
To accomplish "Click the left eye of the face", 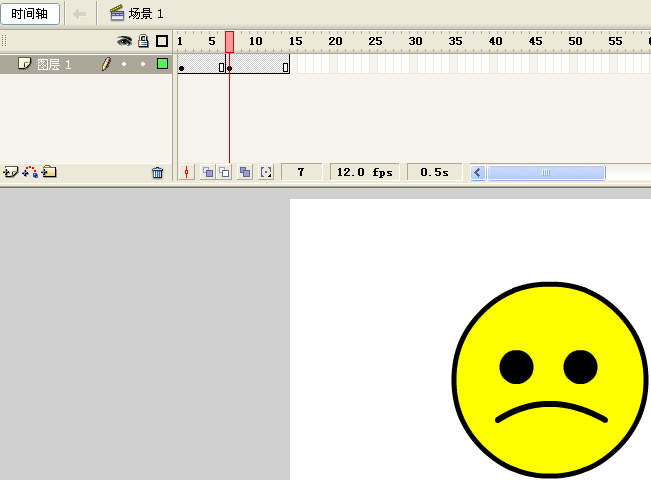I will pos(516,367).
